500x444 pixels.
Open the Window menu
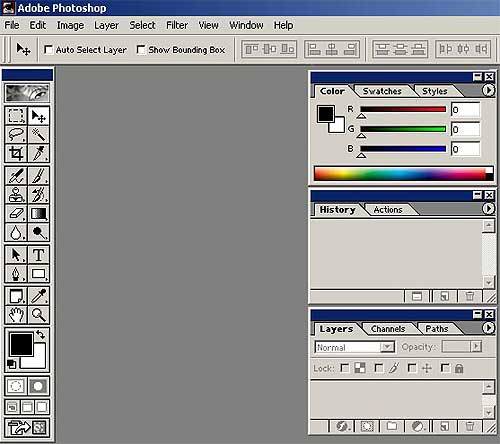coord(246,25)
